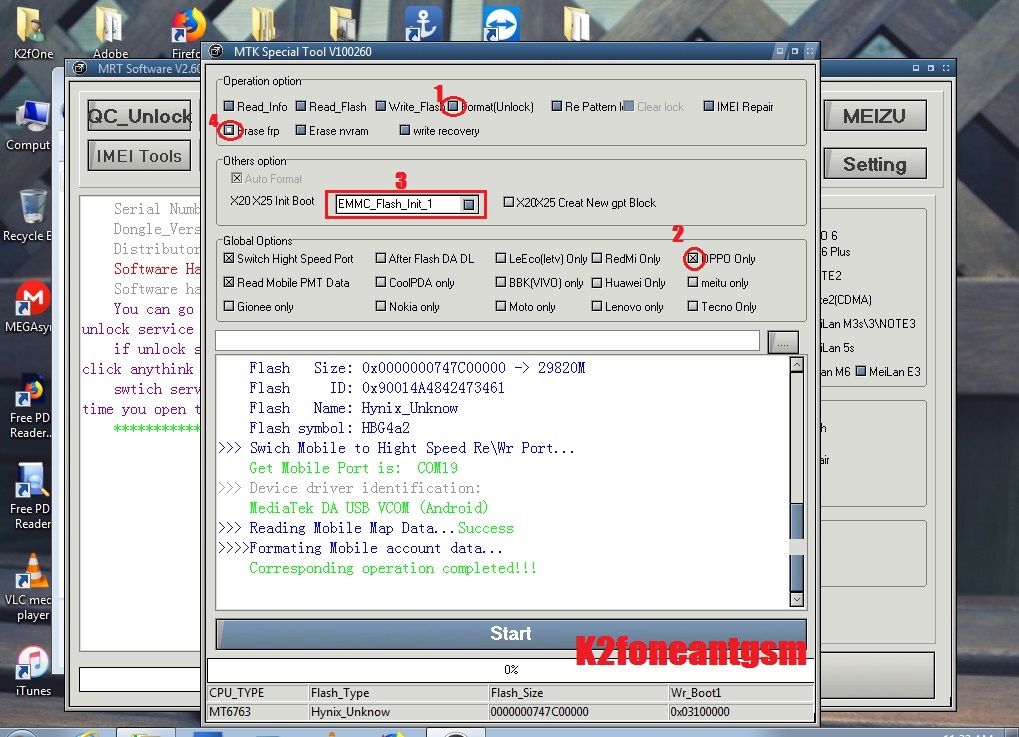
Task: Tick CoolPDA only checkbox
Action: pos(381,282)
